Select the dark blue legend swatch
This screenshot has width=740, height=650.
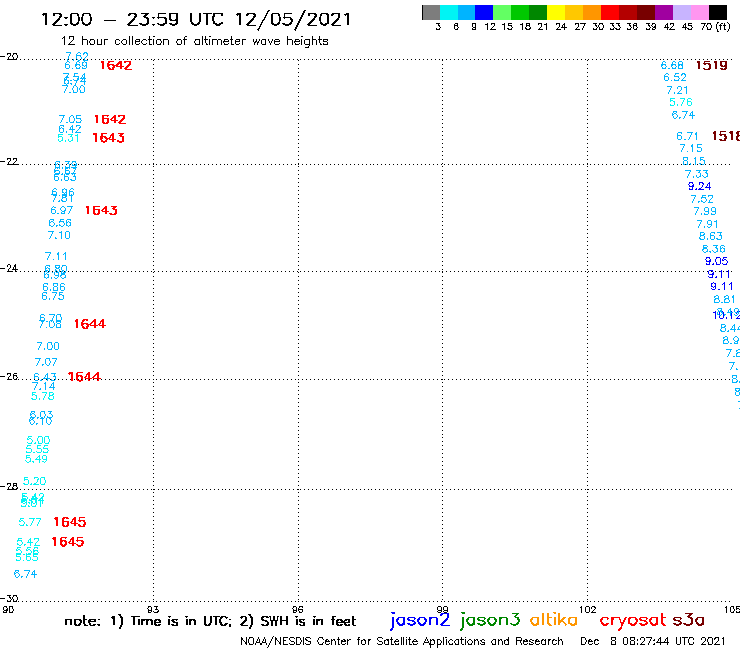(x=484, y=12)
